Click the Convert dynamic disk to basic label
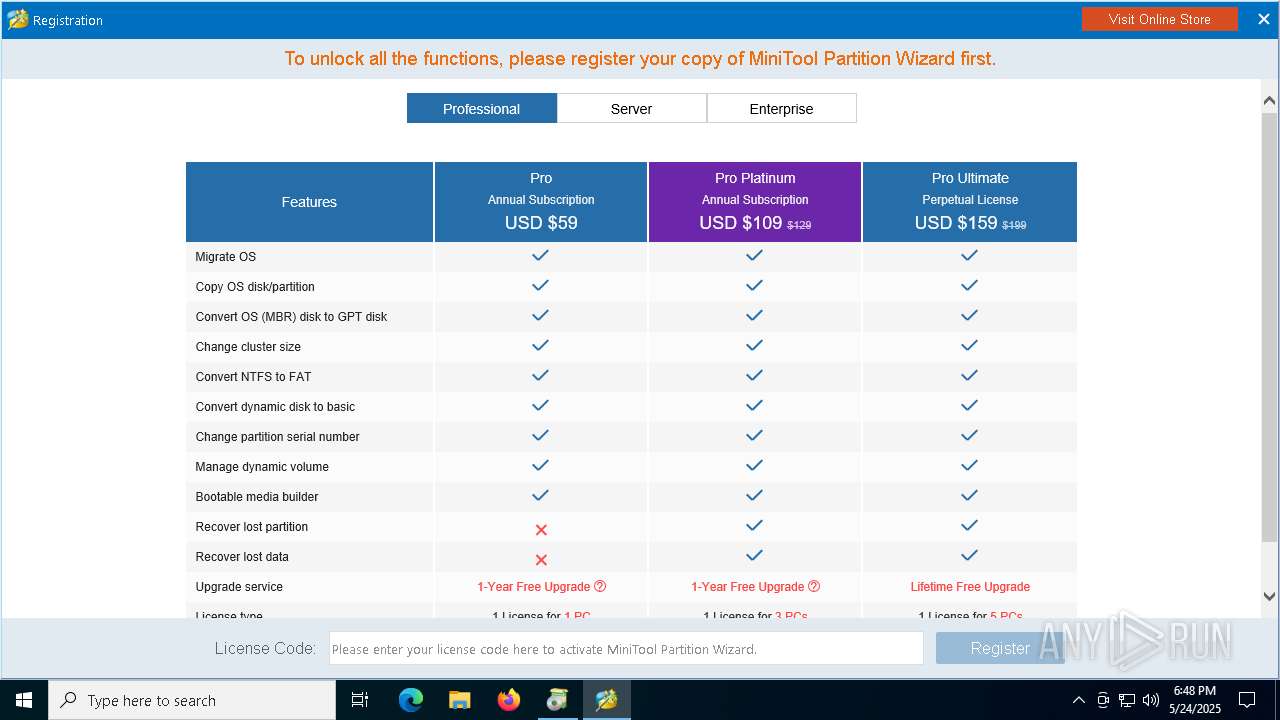 tap(275, 407)
